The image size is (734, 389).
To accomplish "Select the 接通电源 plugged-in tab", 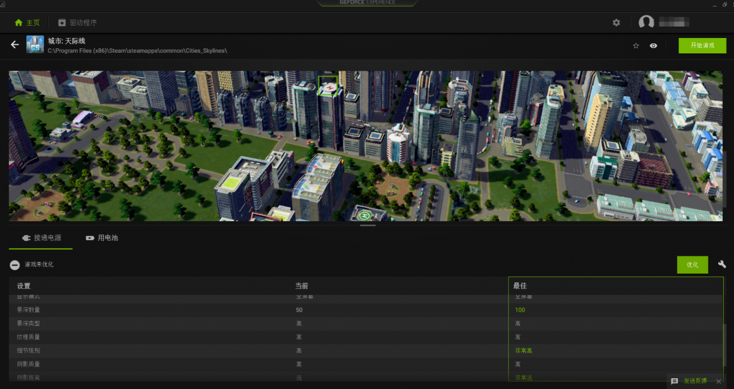I will tap(41, 238).
